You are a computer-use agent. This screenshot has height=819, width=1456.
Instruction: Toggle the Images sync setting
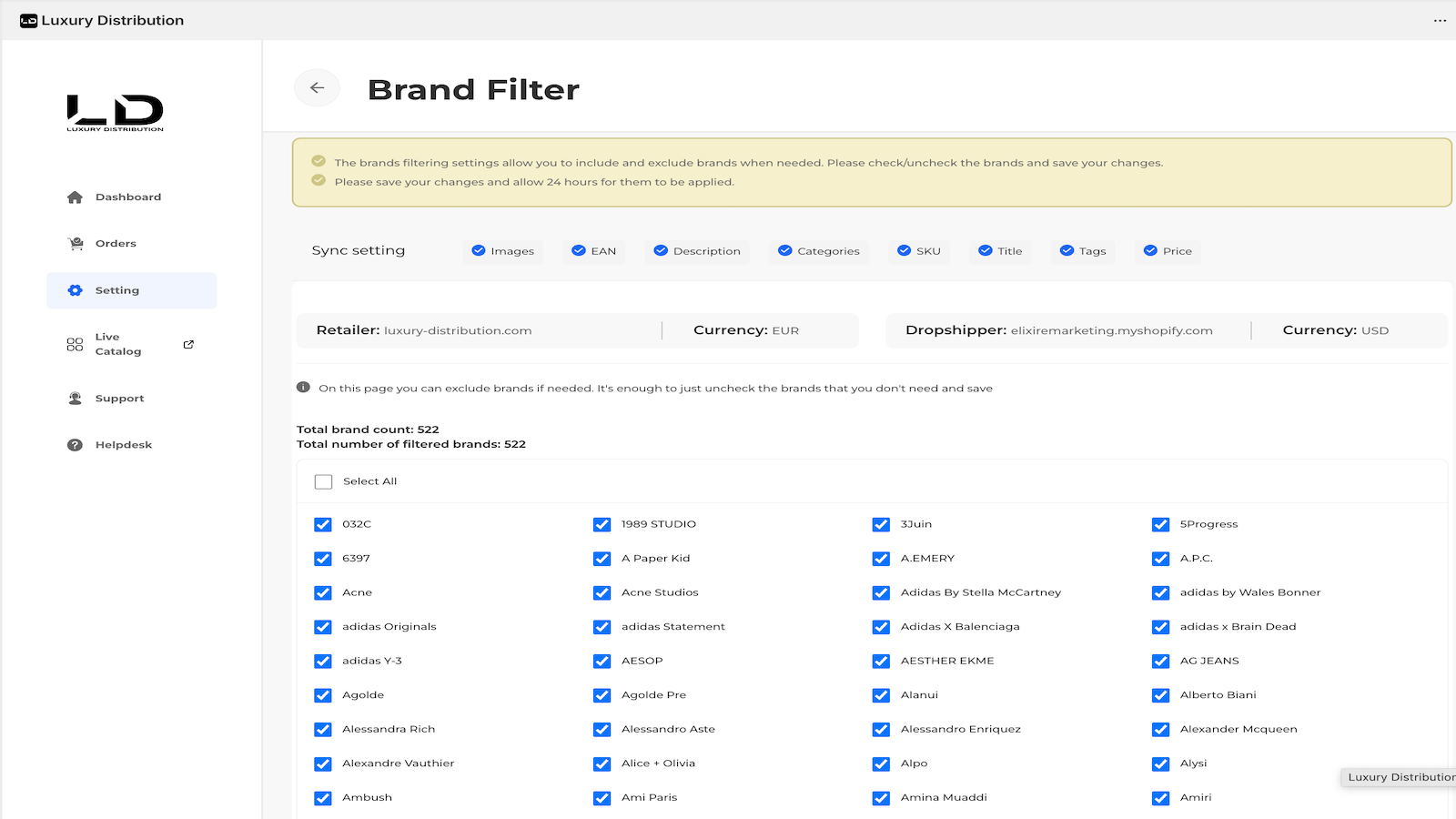[502, 251]
